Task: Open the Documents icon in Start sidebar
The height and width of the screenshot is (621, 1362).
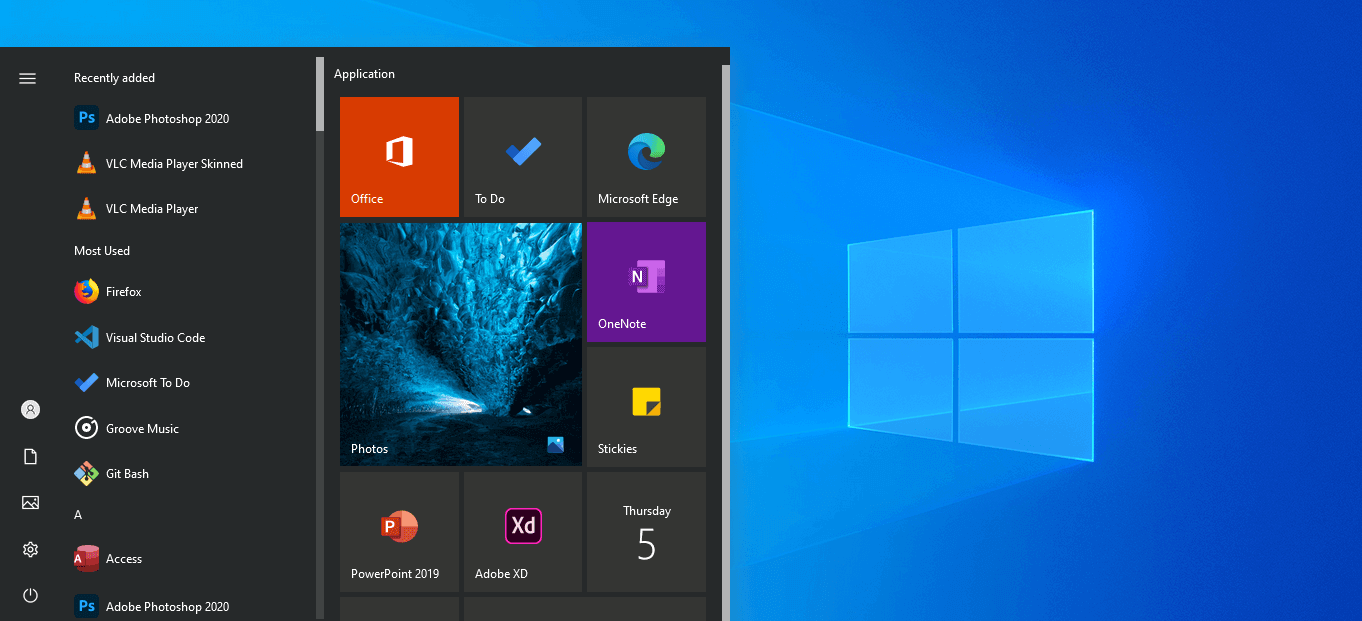Action: (30, 456)
